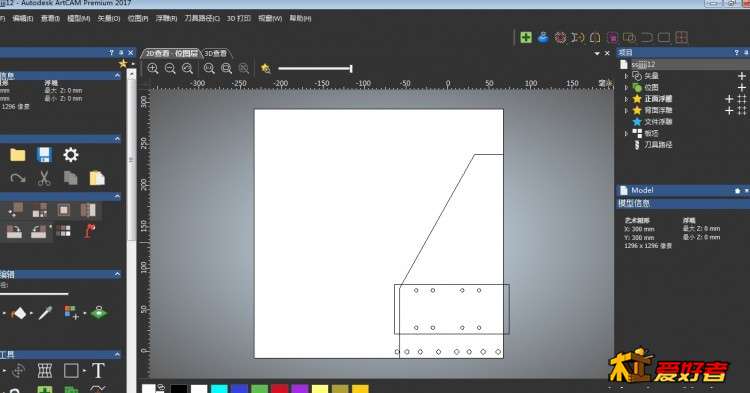Select the 文件浮雕 tree item

[x=658, y=122]
